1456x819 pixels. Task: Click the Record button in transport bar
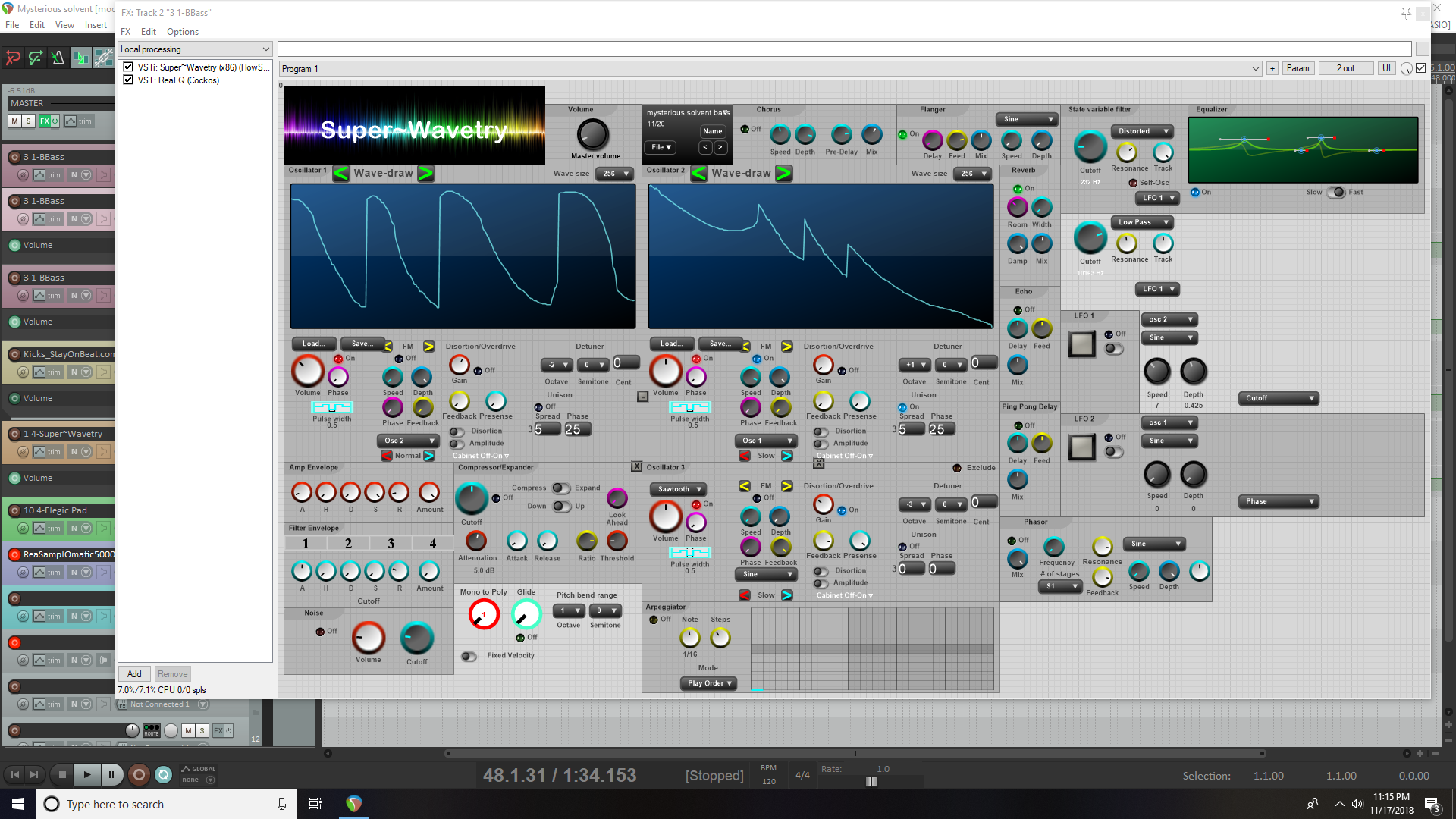click(x=138, y=774)
